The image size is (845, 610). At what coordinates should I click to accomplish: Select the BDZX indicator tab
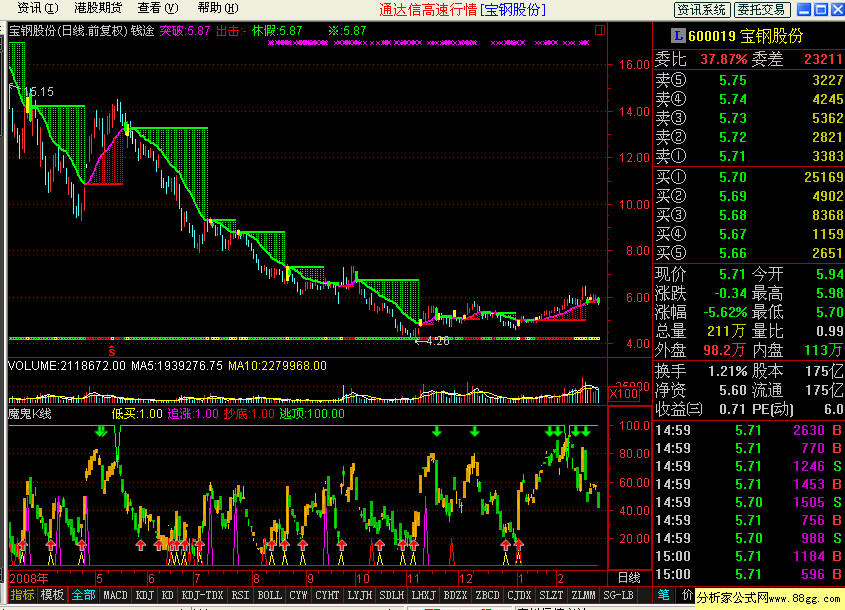point(455,595)
